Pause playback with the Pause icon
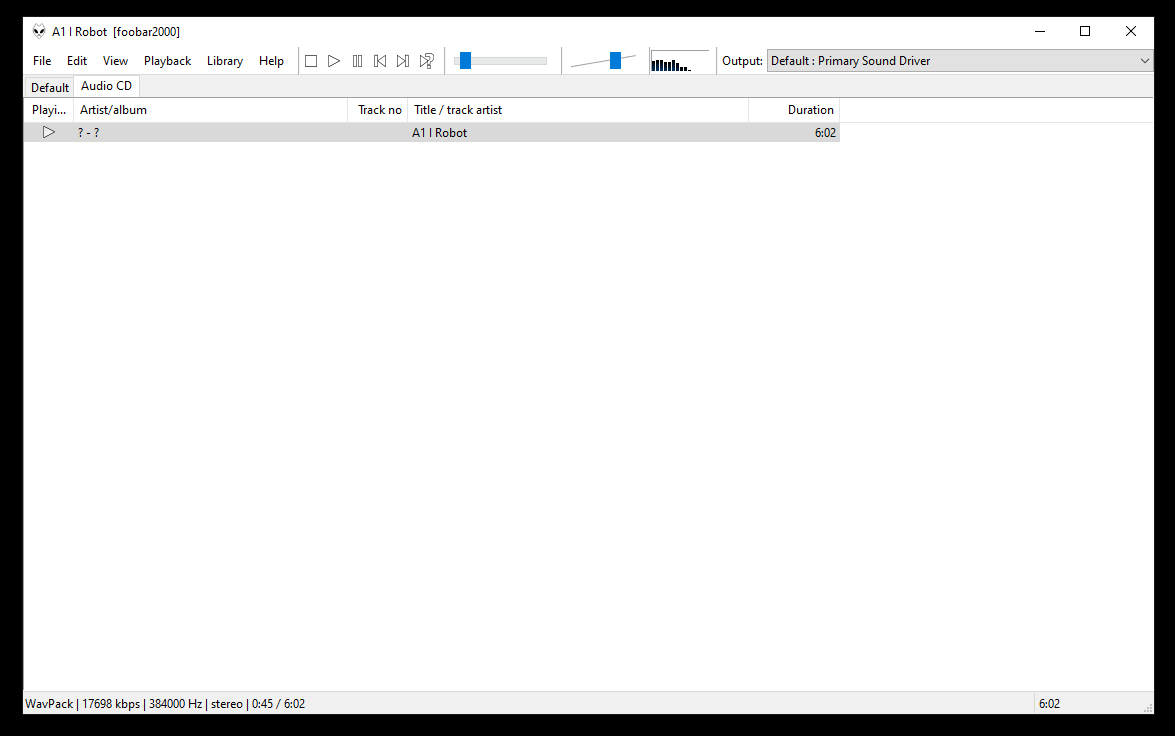Viewport: 1175px width, 736px height. click(357, 61)
